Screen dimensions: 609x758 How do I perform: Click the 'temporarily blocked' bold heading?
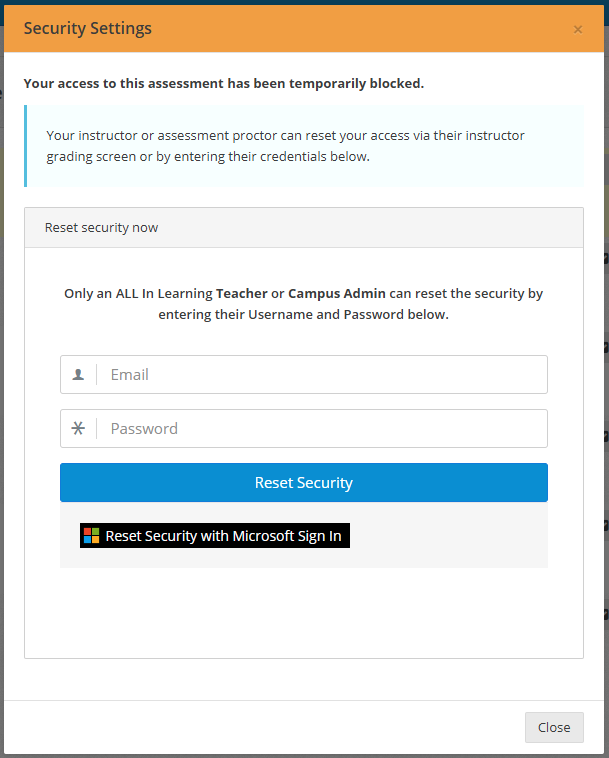[x=224, y=84]
